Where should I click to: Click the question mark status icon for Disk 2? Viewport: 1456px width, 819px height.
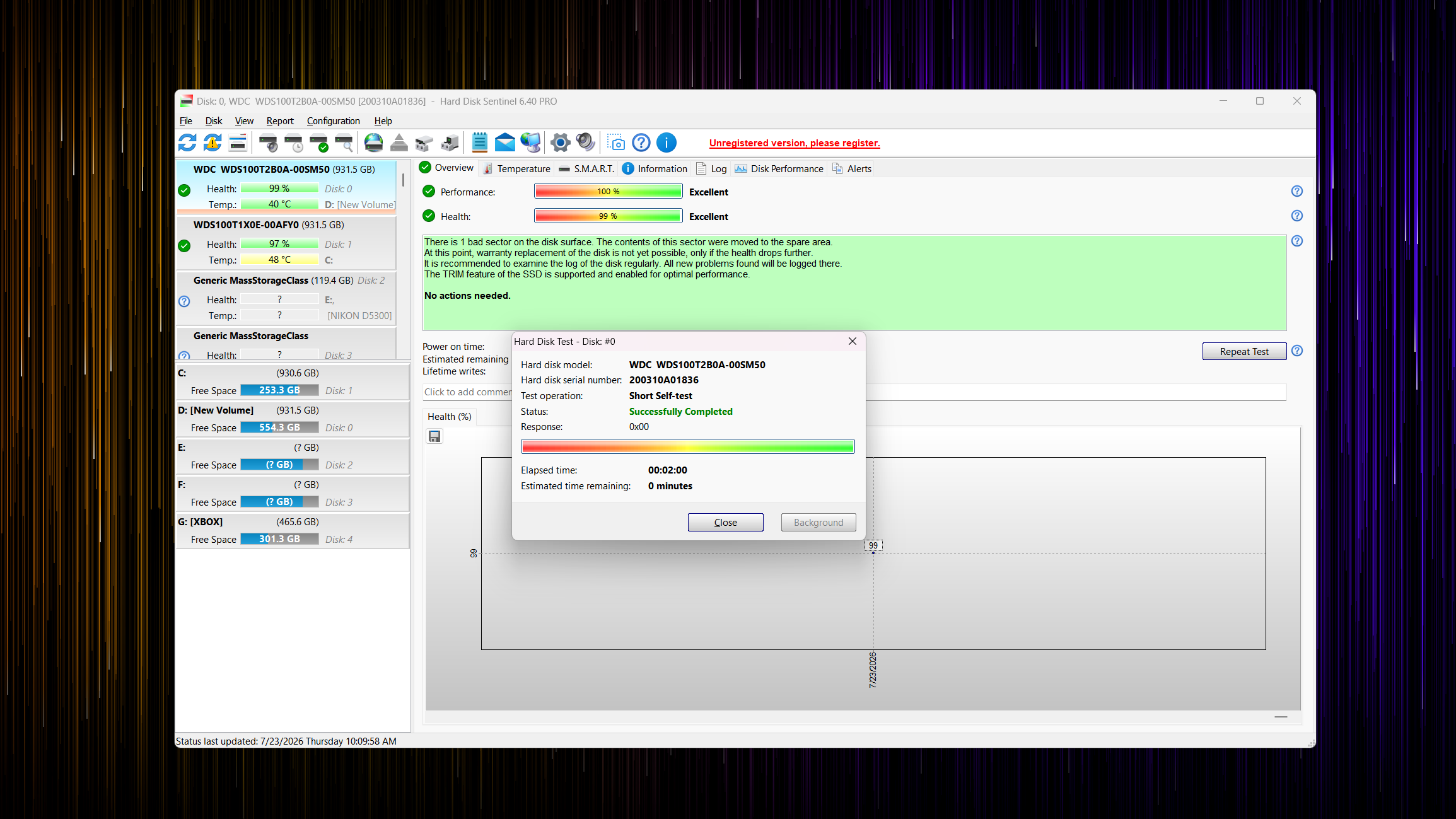tap(184, 301)
